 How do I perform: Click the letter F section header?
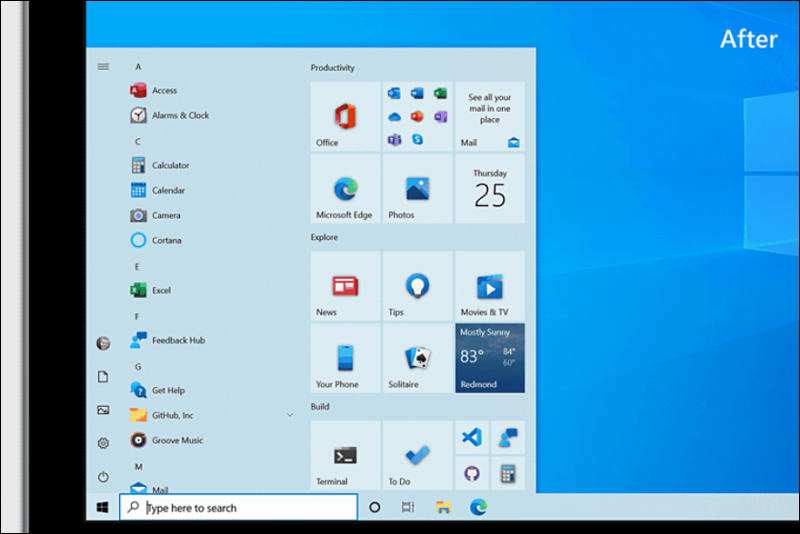[x=137, y=317]
